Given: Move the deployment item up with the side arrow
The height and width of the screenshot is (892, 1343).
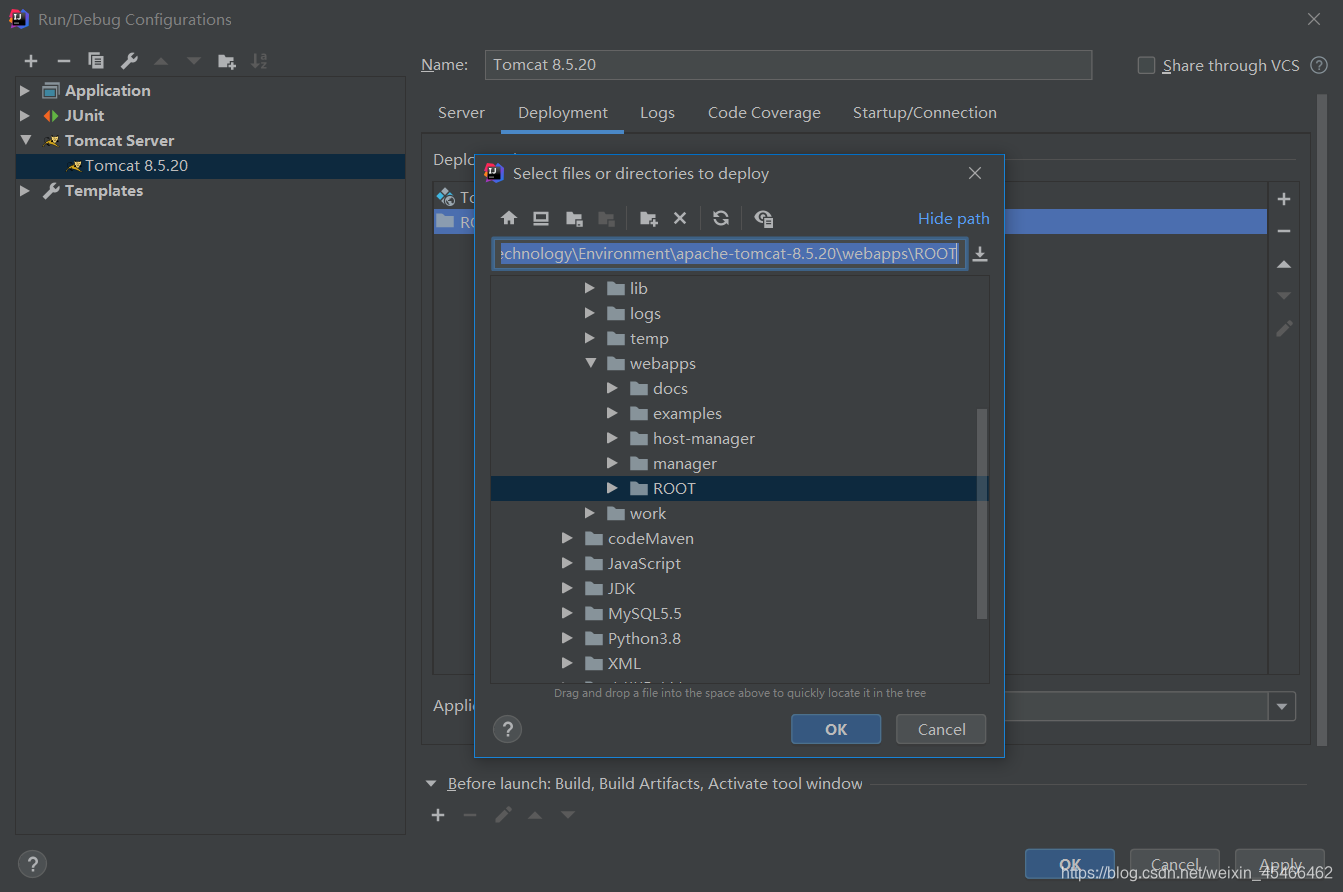Looking at the screenshot, I should coord(1284,264).
